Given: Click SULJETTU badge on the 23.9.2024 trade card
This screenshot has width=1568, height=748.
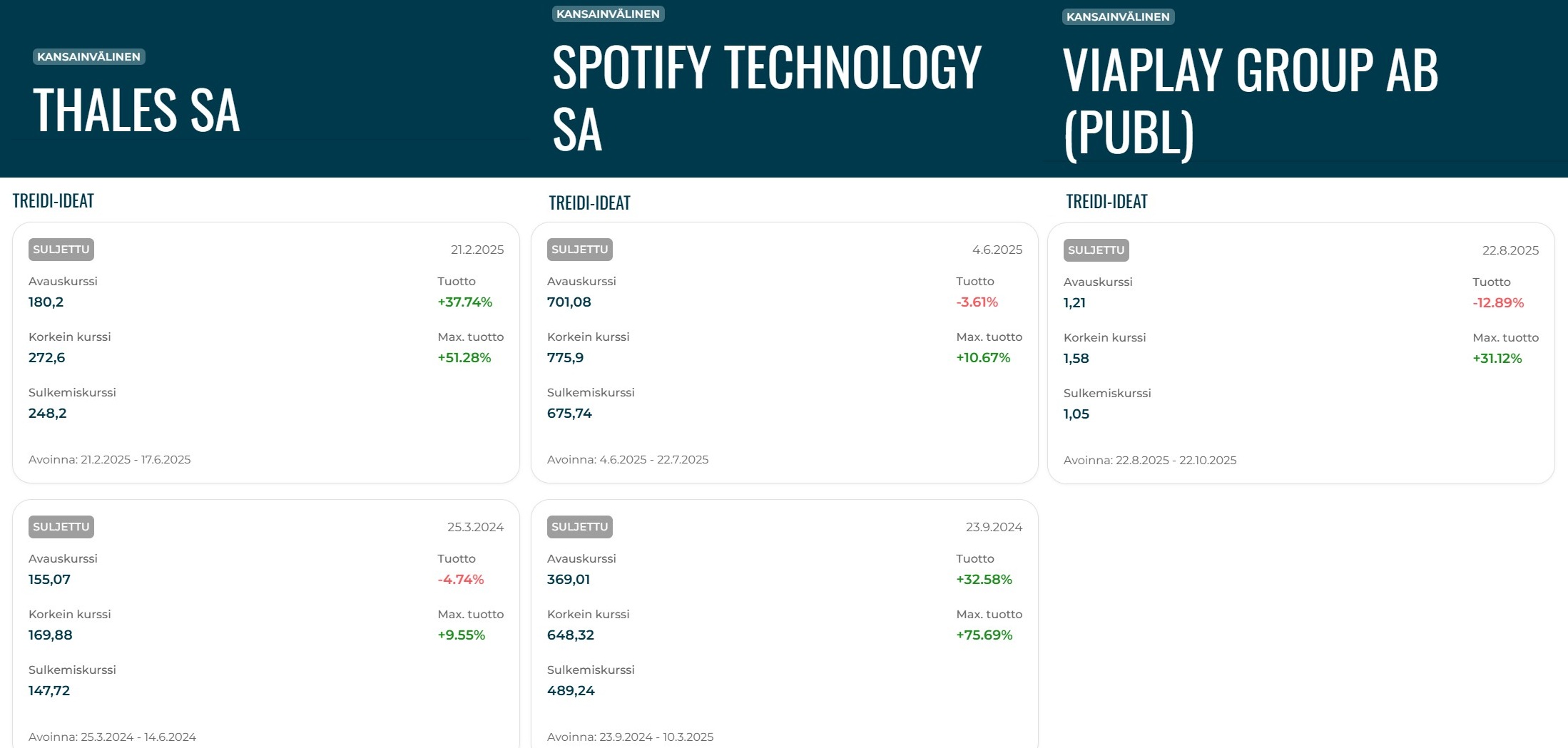Looking at the screenshot, I should 579,527.
